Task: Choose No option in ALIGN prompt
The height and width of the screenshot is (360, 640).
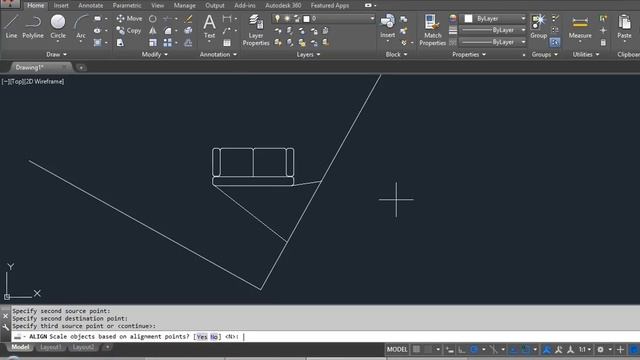Action: click(214, 337)
